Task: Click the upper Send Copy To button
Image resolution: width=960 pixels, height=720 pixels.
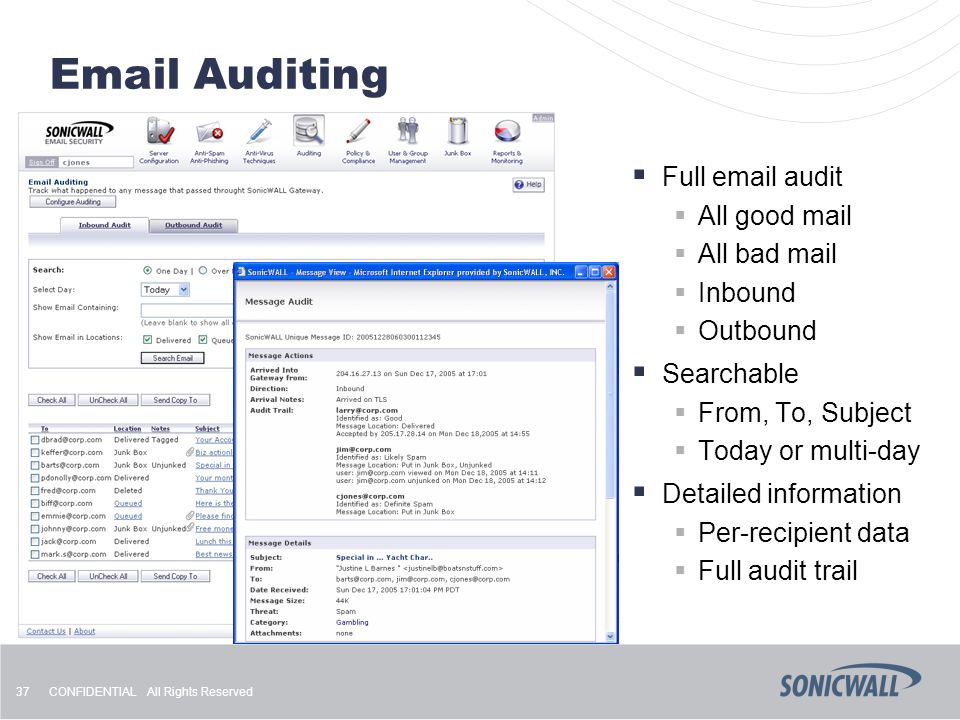Action: [175, 400]
